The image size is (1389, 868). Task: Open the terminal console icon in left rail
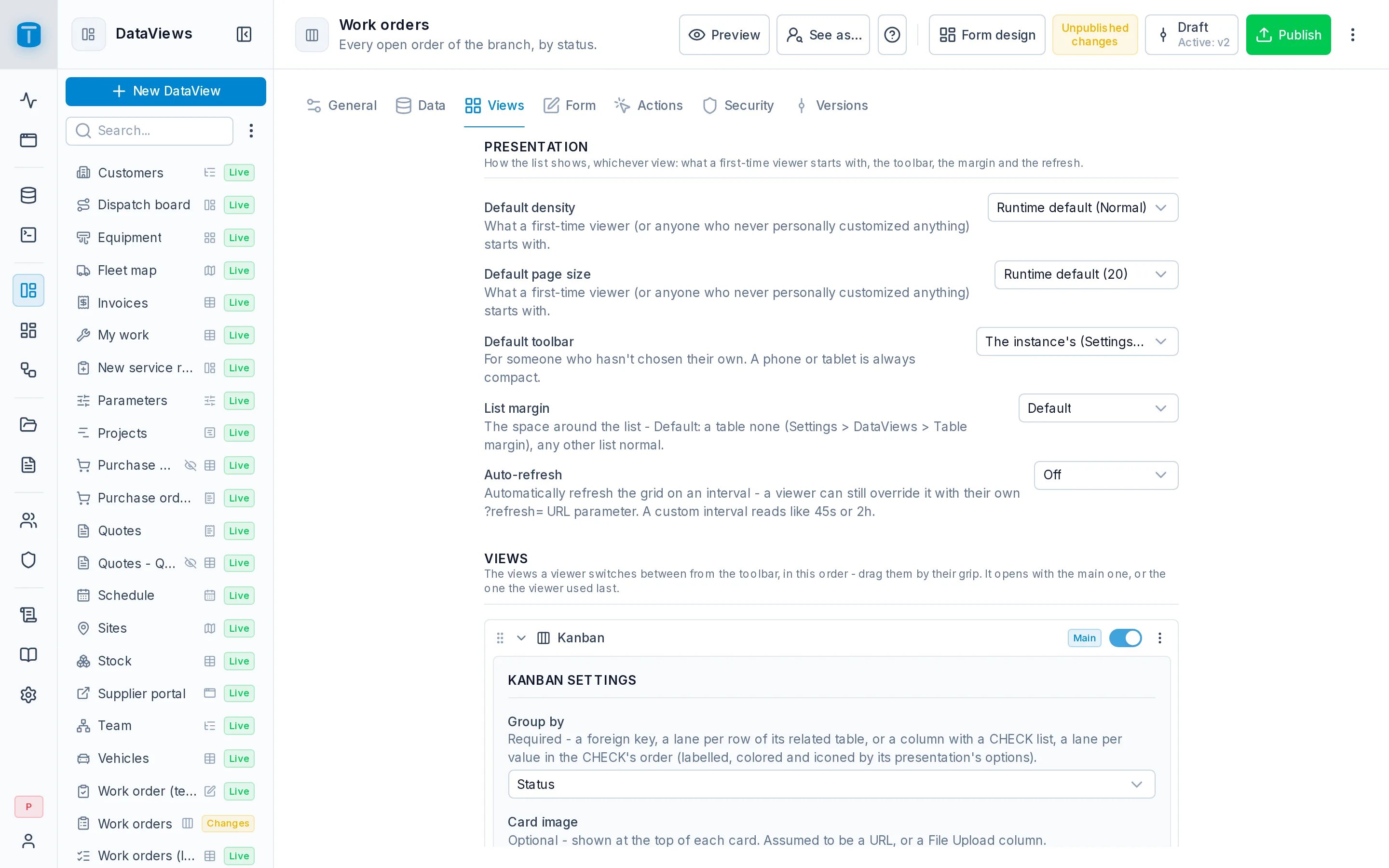[x=29, y=235]
